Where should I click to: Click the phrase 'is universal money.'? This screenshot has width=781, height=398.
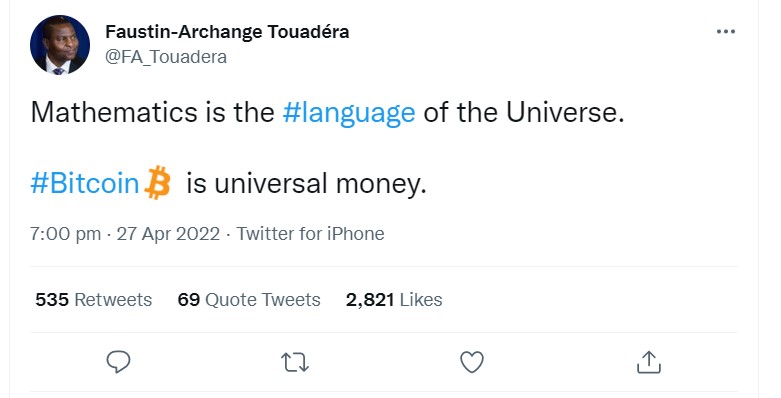click(x=306, y=183)
